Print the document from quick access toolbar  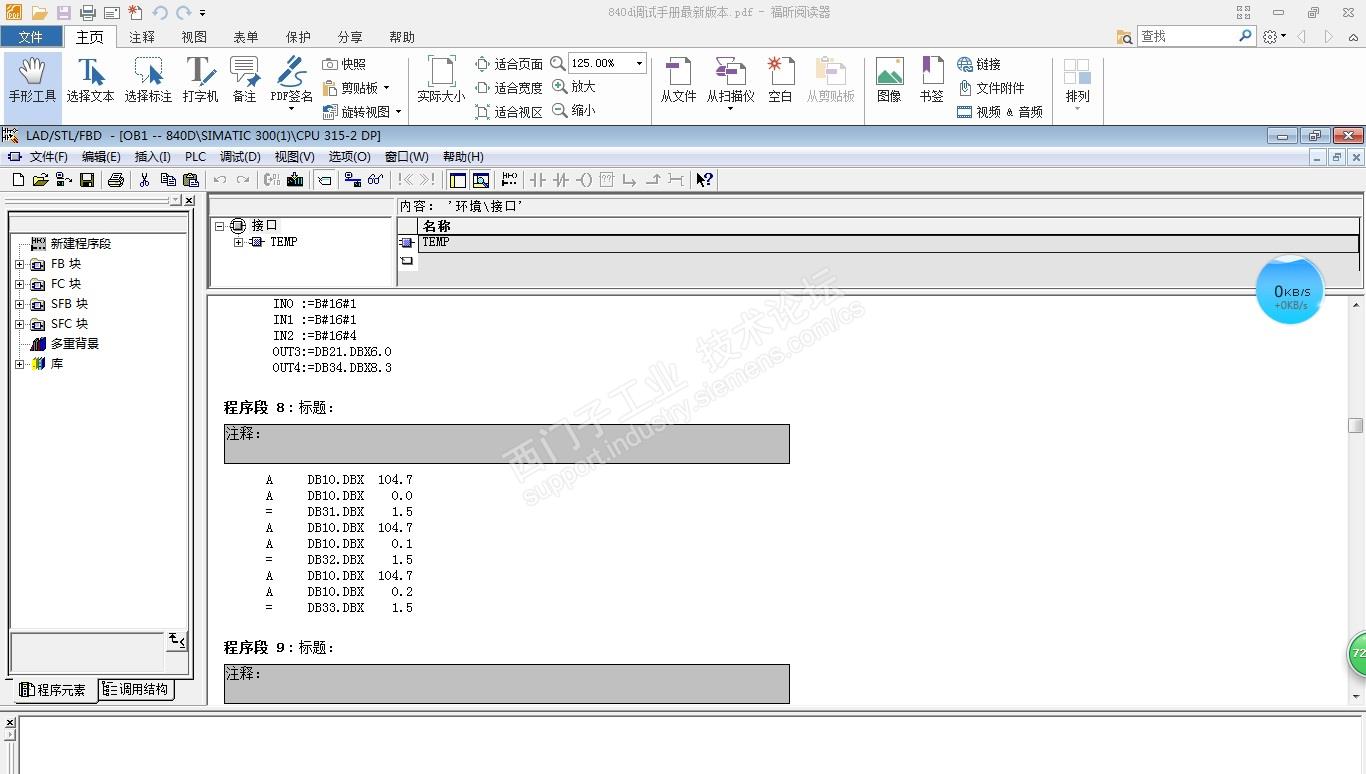point(88,13)
